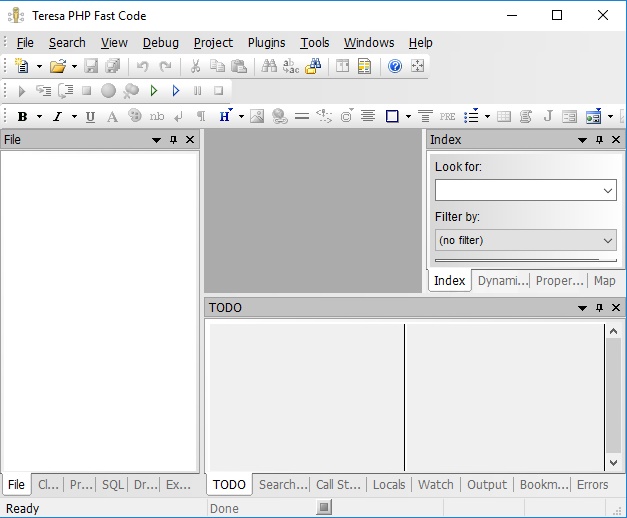Click the blue Help question mark icon

(395, 66)
